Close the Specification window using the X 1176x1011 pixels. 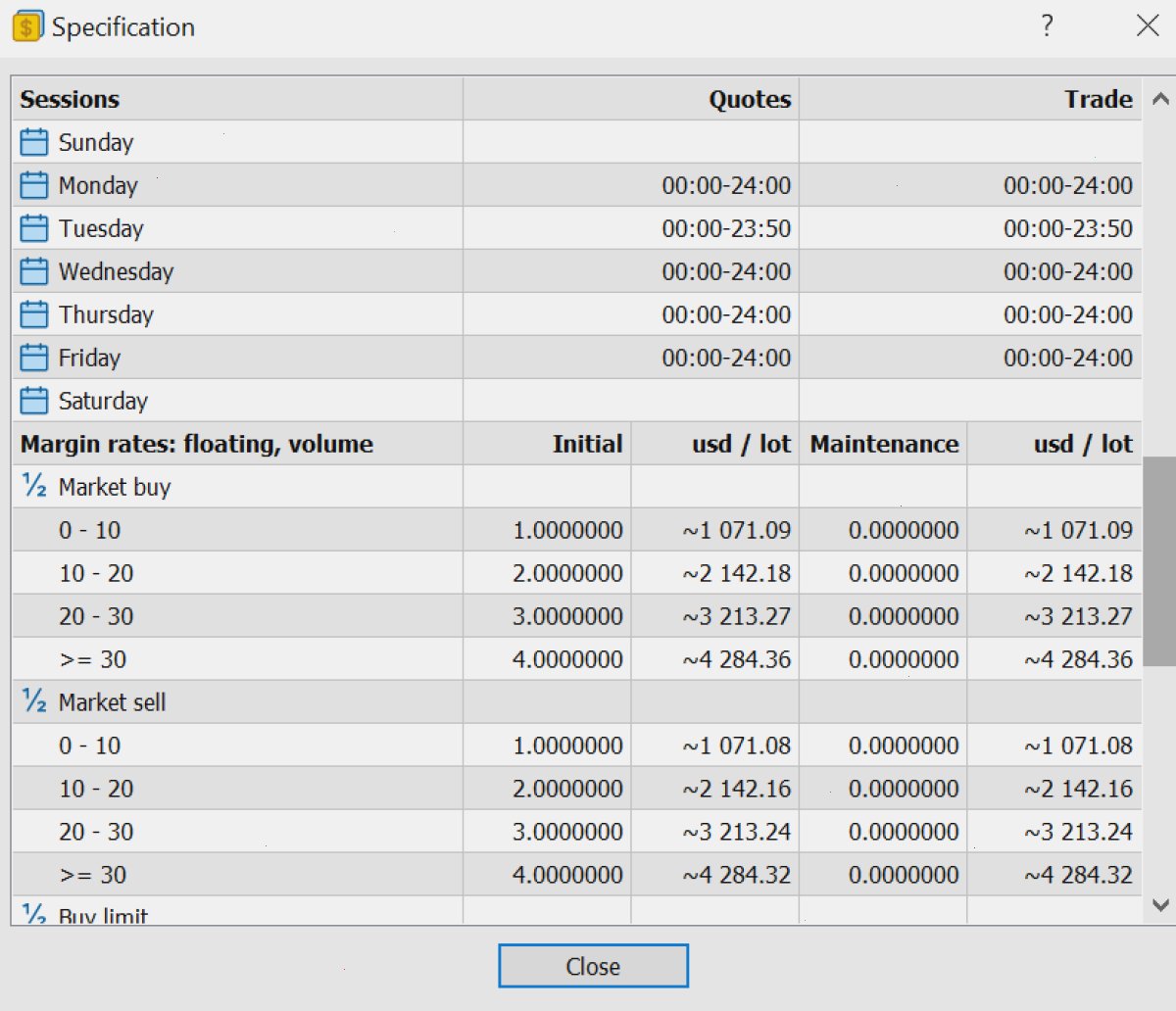click(x=1148, y=25)
